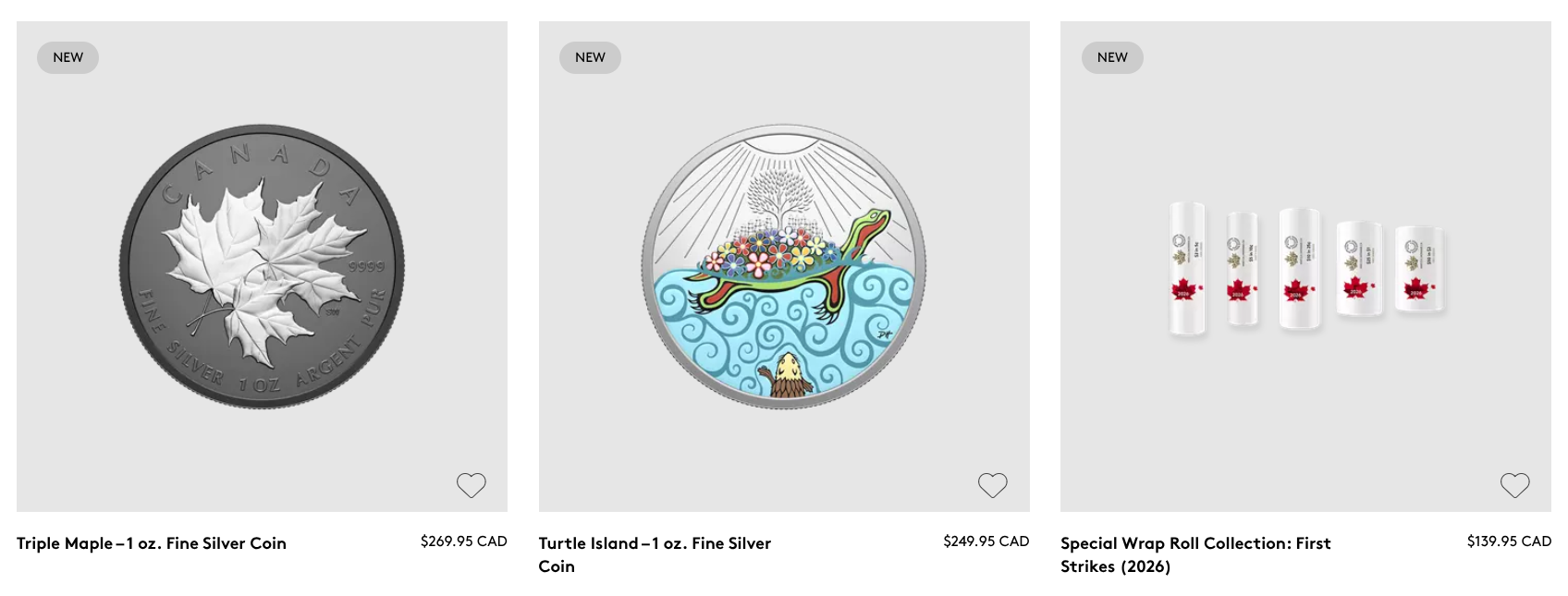Select the tallest middle coin roll
This screenshot has width=1568, height=596.
click(x=1300, y=269)
